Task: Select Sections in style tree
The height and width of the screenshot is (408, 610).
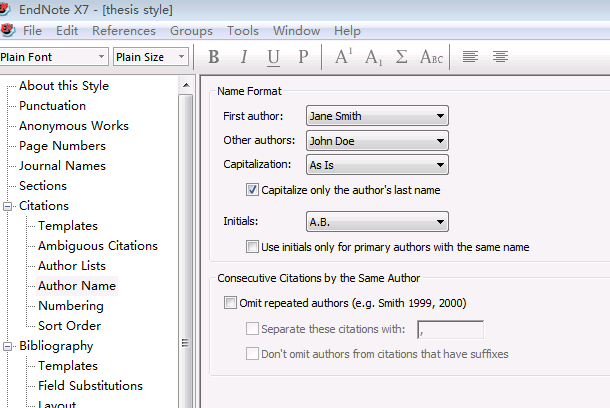Action: [43, 186]
